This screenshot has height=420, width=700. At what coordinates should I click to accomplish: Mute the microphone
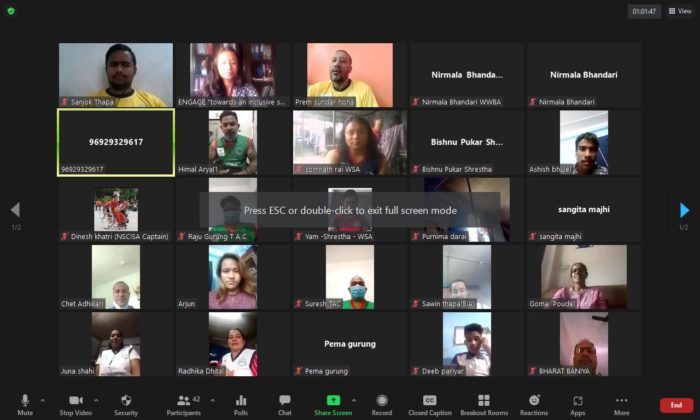click(x=25, y=403)
